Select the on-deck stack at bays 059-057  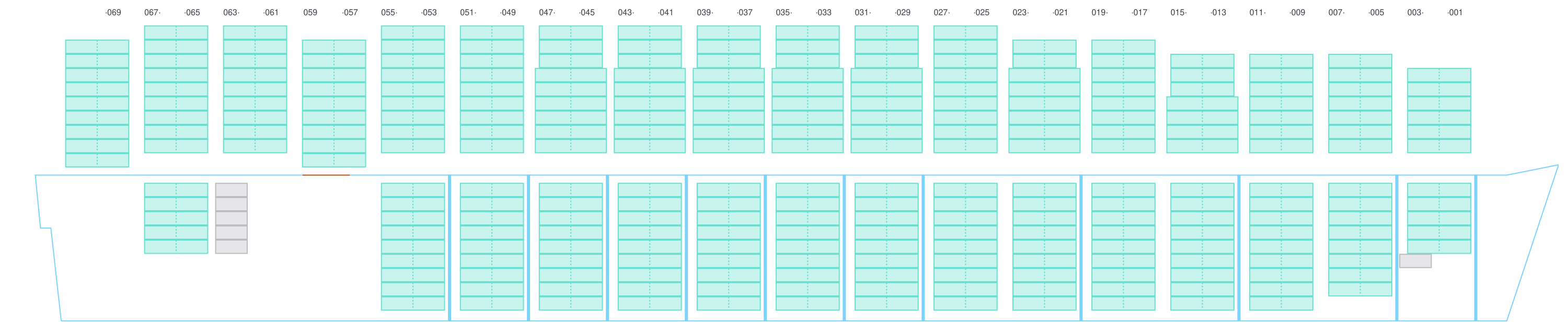pos(333,103)
